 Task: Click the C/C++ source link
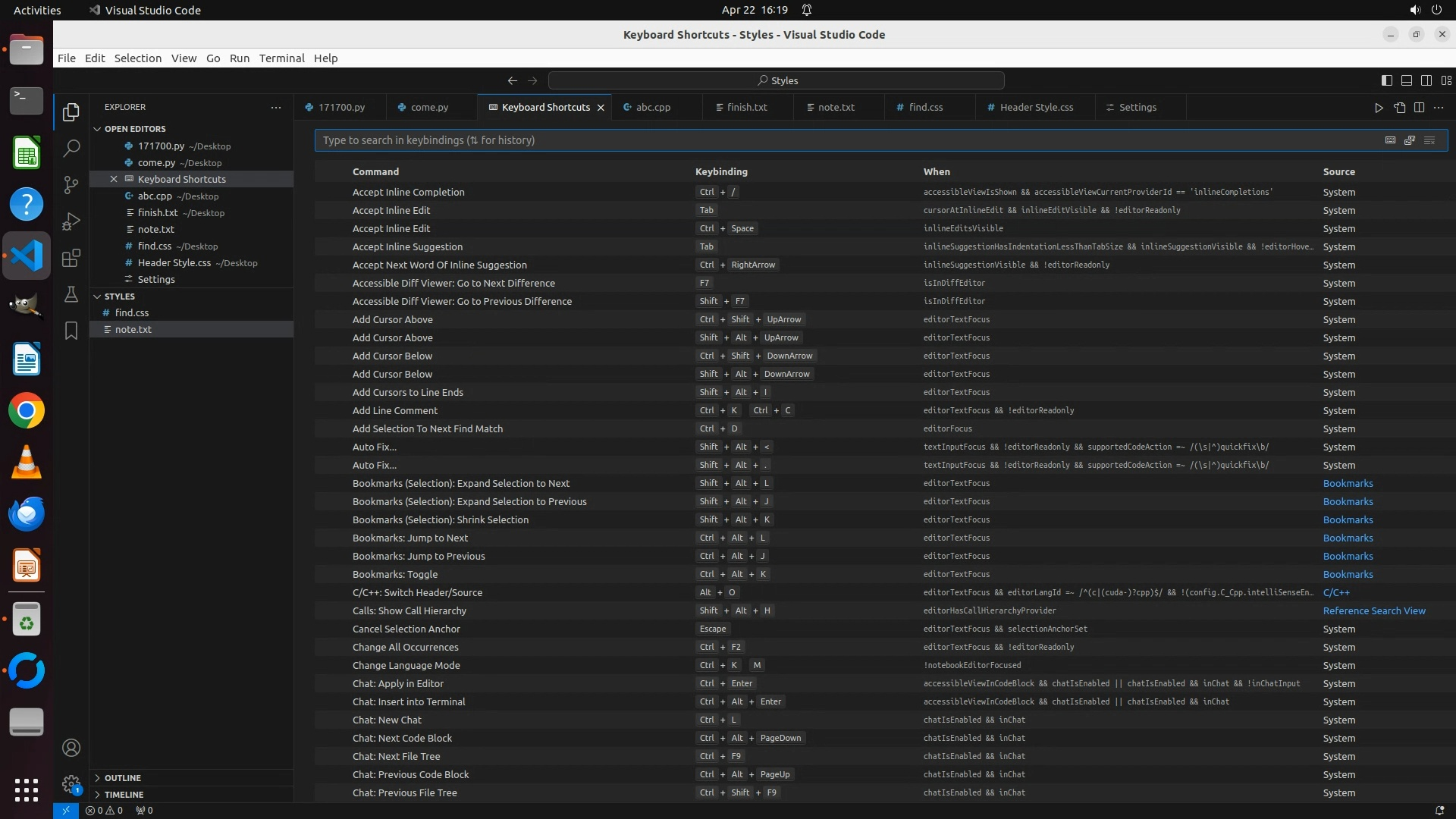1335,593
